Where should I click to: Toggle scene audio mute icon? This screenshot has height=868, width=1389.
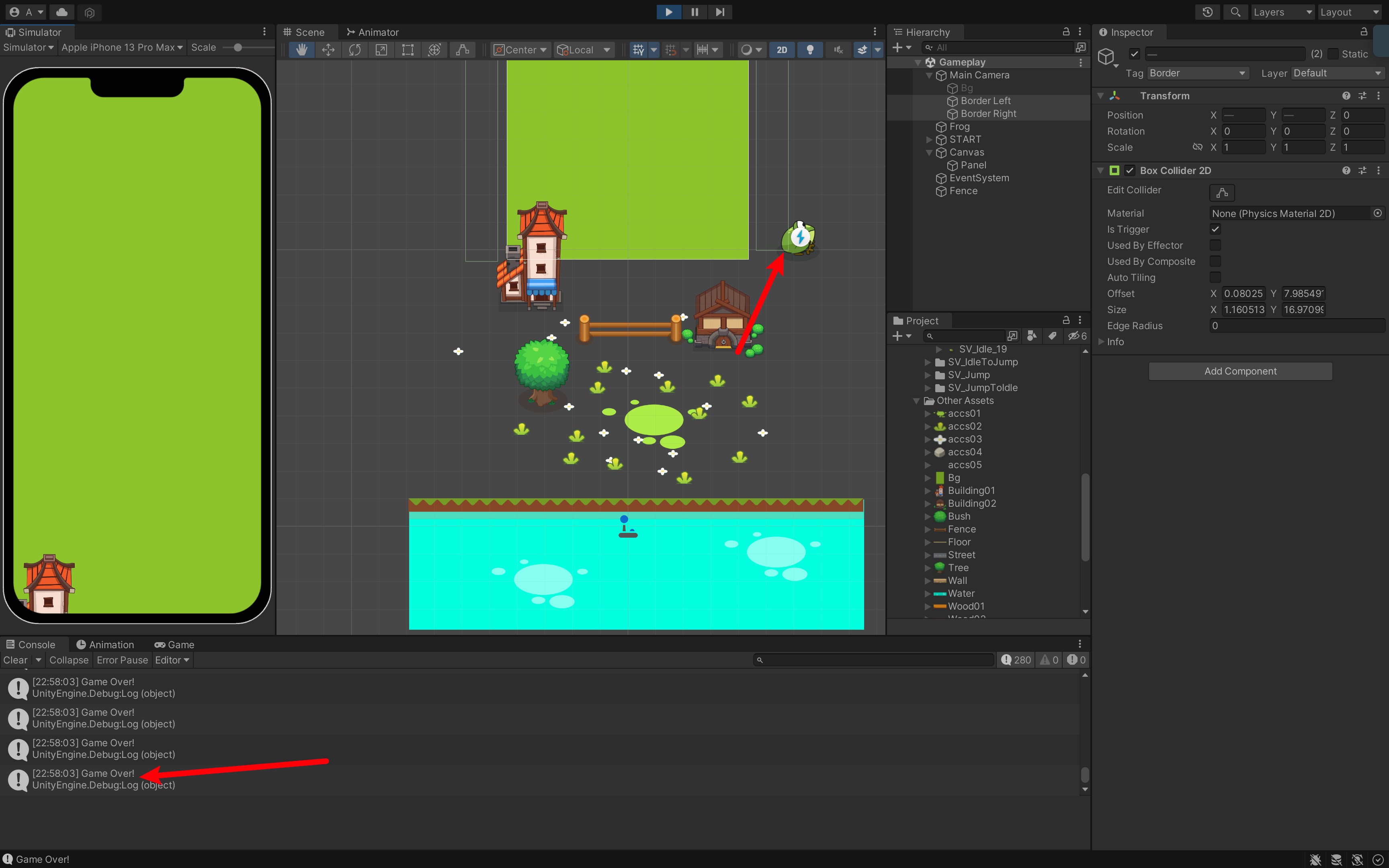(x=838, y=50)
